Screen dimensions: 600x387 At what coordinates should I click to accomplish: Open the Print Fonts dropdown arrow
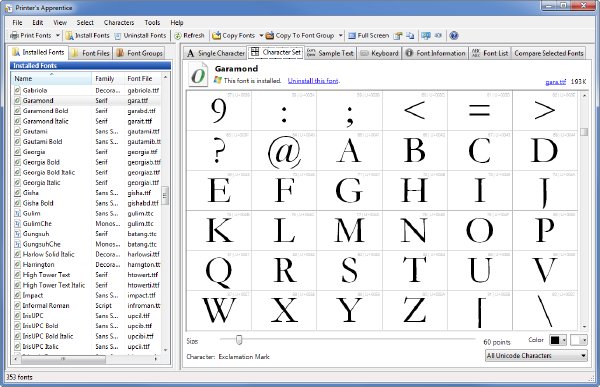click(x=58, y=36)
